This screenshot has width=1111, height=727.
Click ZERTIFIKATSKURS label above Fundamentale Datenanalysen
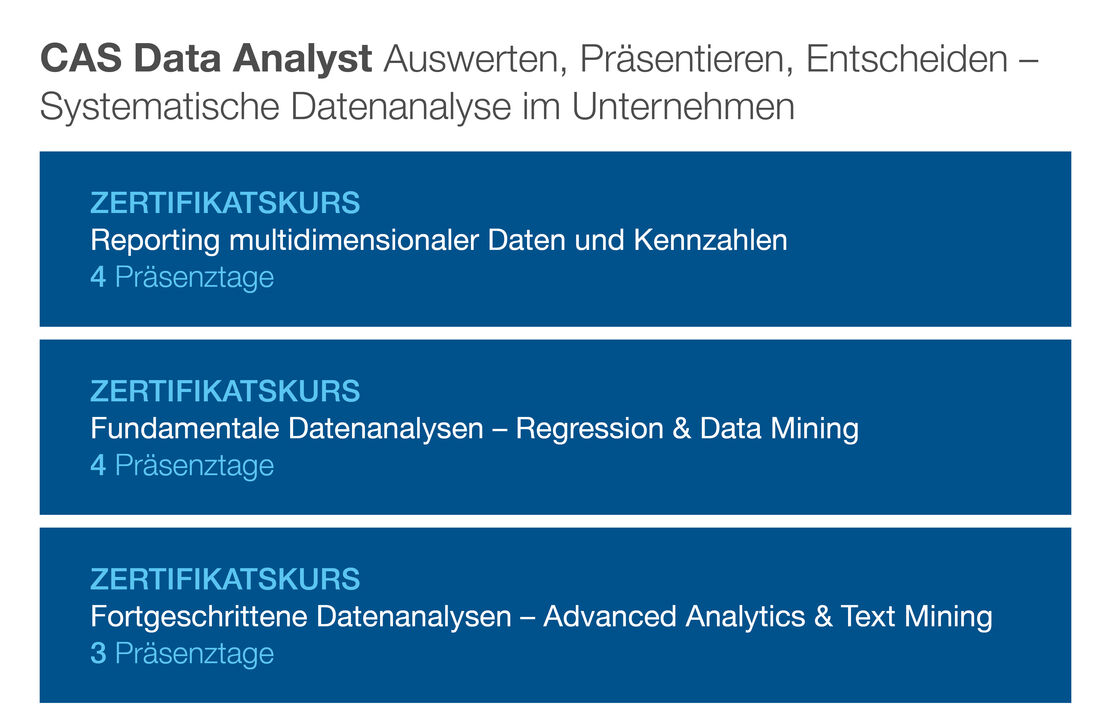click(225, 391)
